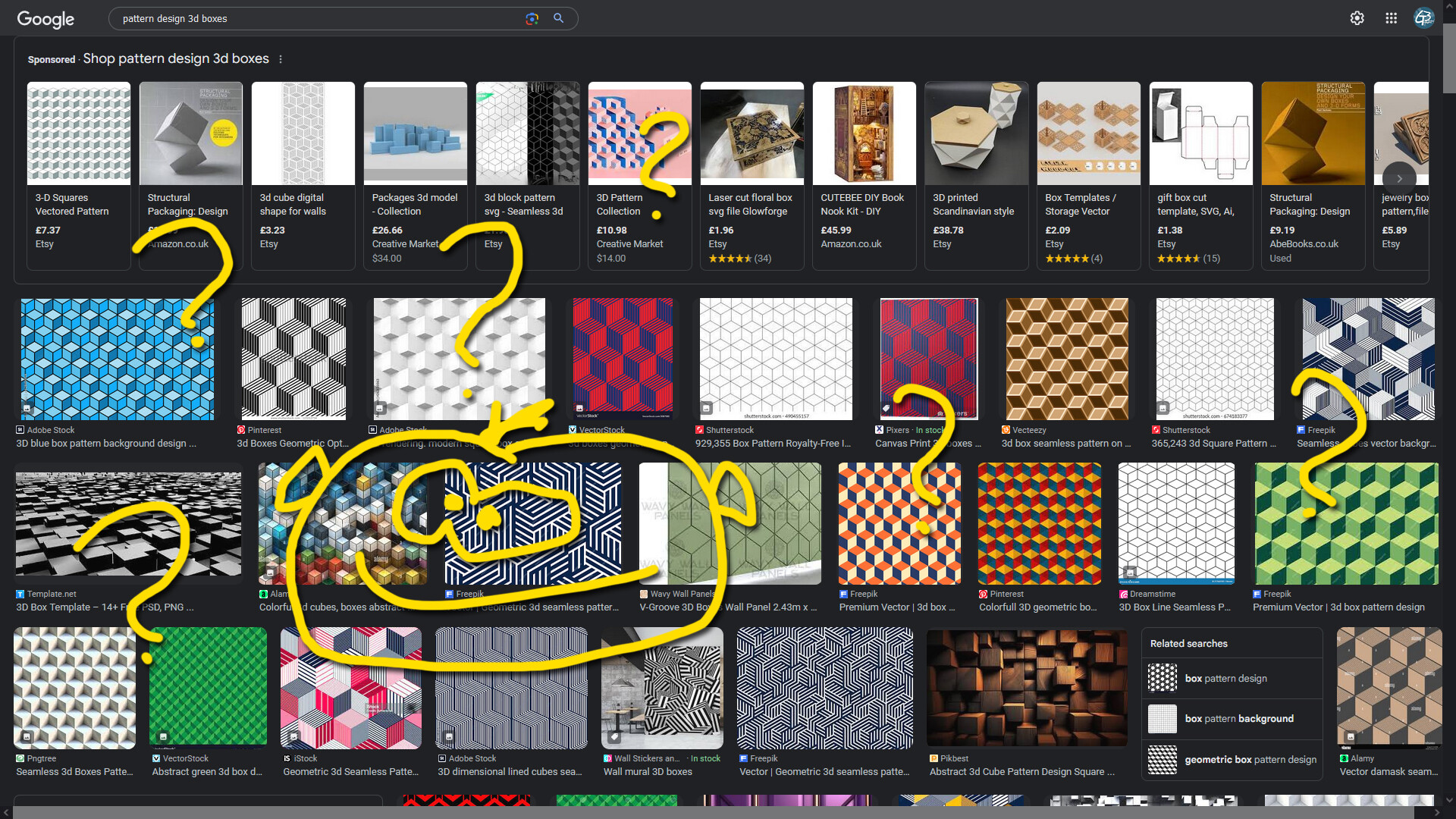Click the Pinterest favicon under 3d Boxes Geometric result
This screenshot has height=819, width=1456.
point(241,430)
